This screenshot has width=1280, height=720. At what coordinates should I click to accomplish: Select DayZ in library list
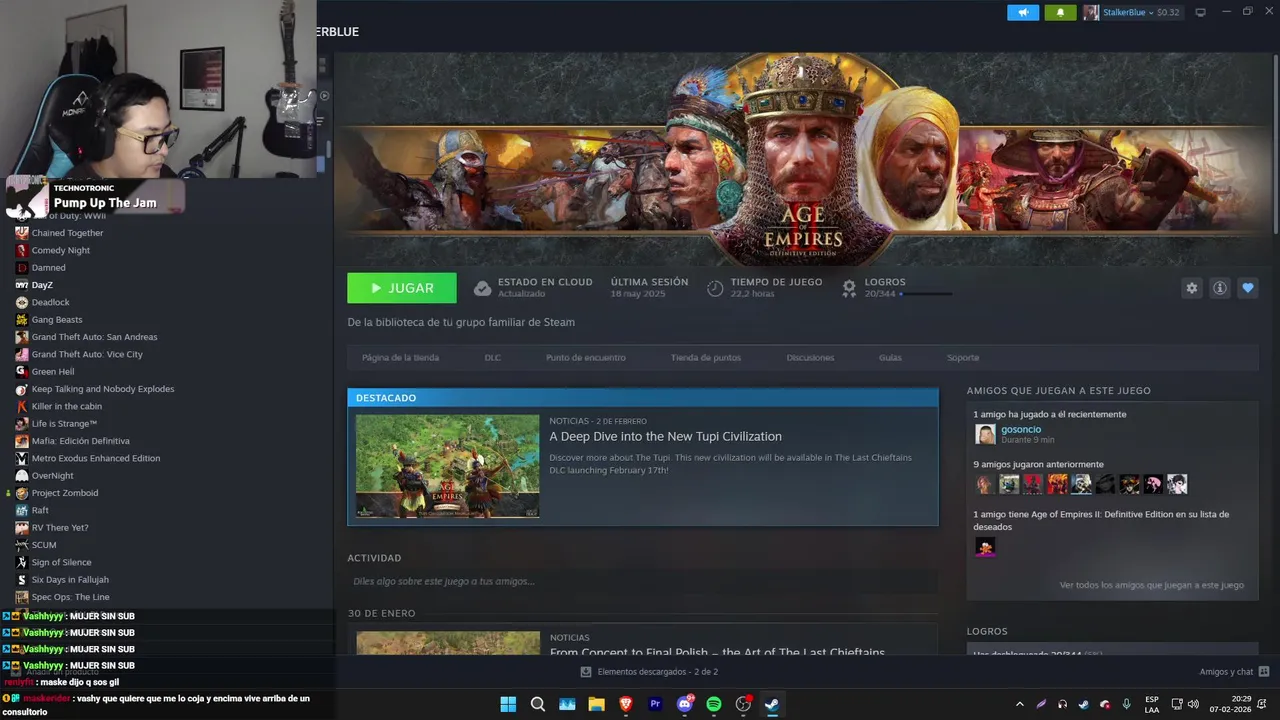click(x=42, y=285)
